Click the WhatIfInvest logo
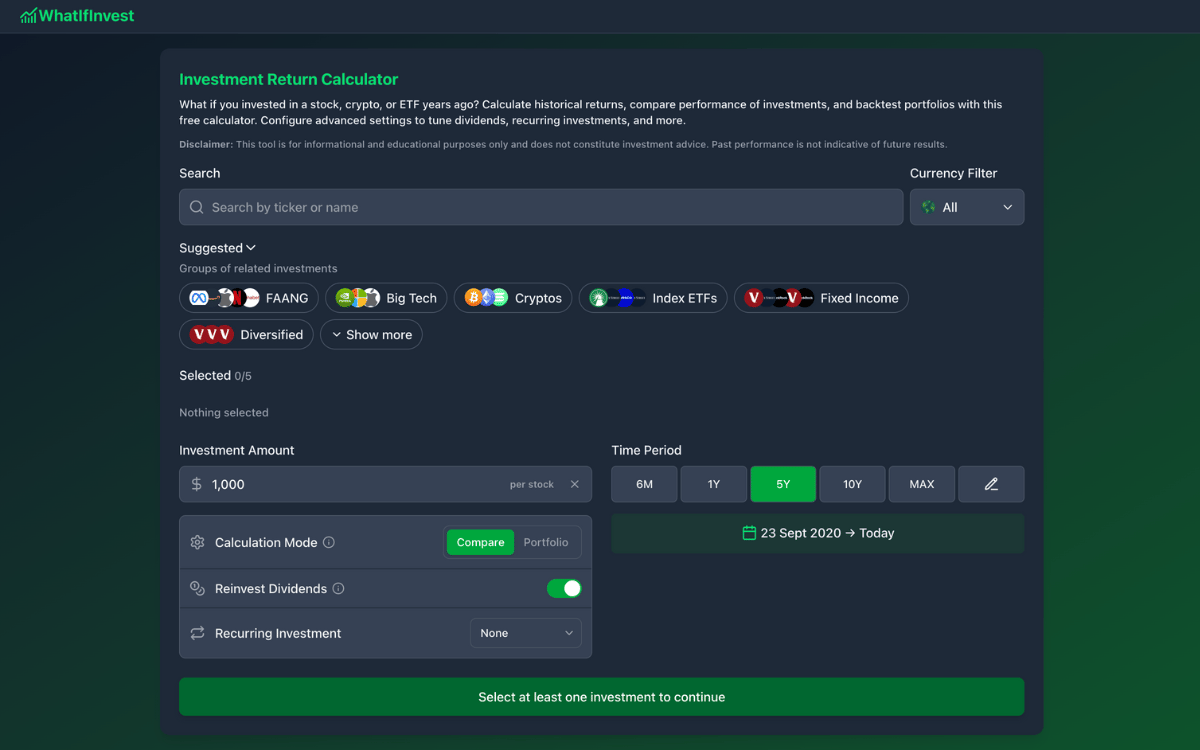This screenshot has height=750, width=1200. click(77, 15)
